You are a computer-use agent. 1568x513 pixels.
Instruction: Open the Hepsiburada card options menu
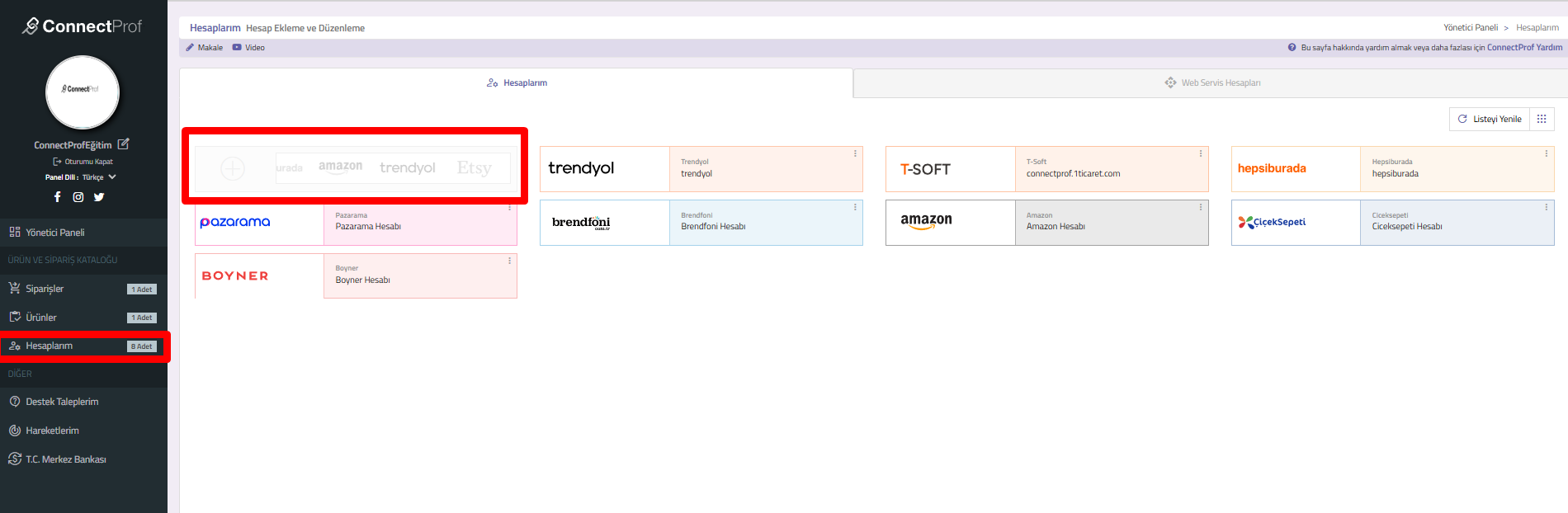pos(1547,153)
